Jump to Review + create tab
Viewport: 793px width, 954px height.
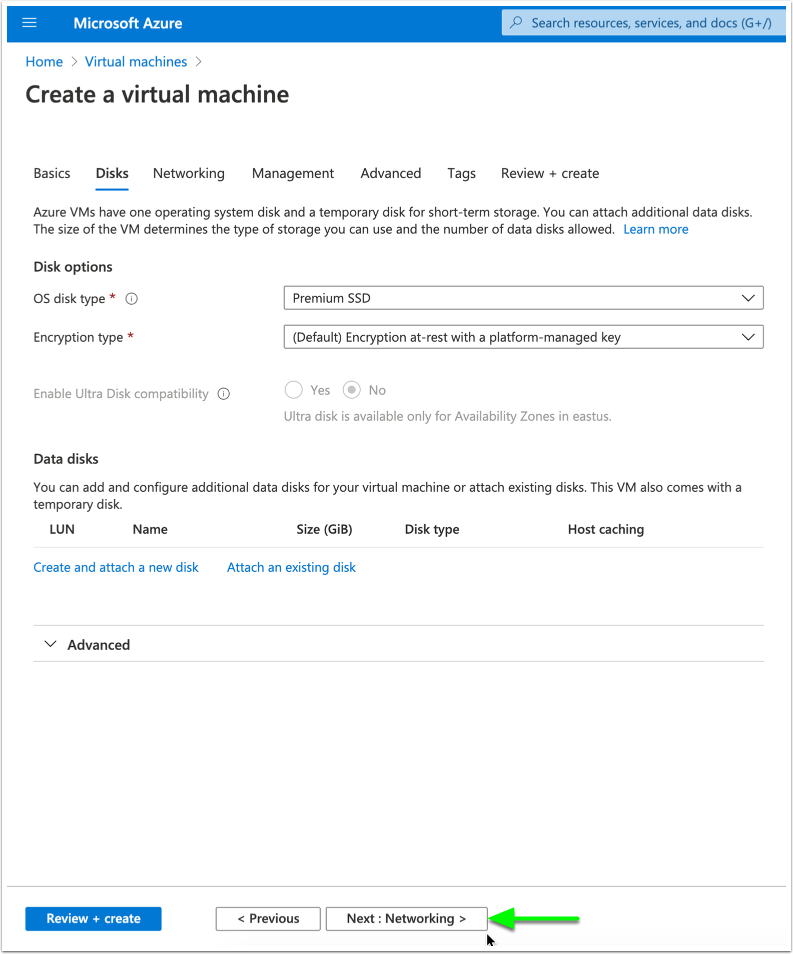point(550,173)
